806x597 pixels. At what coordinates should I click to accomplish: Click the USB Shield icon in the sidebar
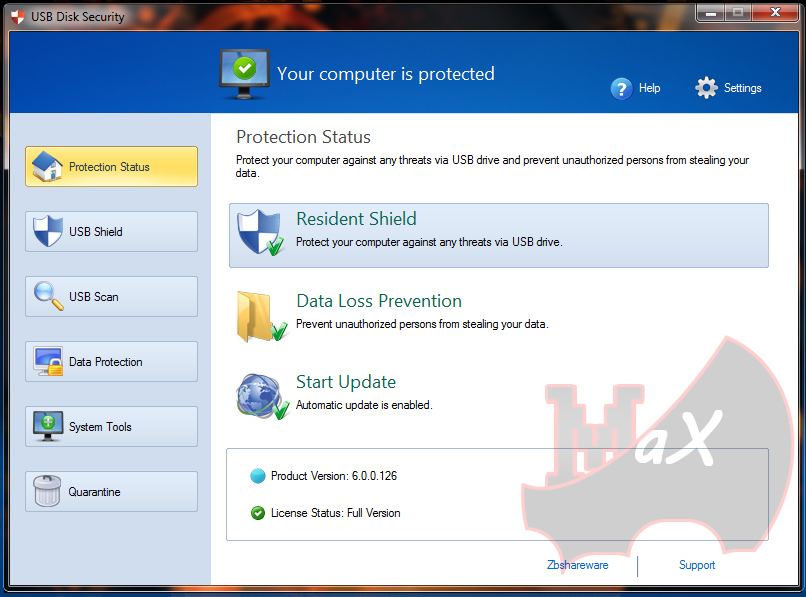(48, 231)
